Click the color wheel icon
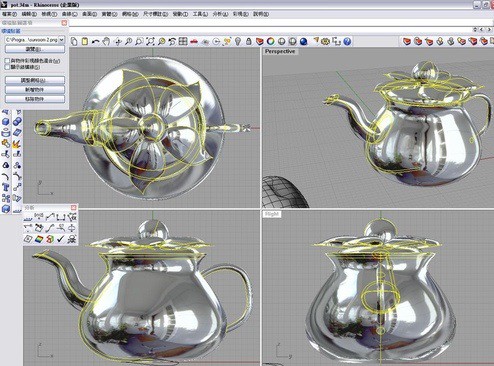The width and height of the screenshot is (494, 366). 271,41
